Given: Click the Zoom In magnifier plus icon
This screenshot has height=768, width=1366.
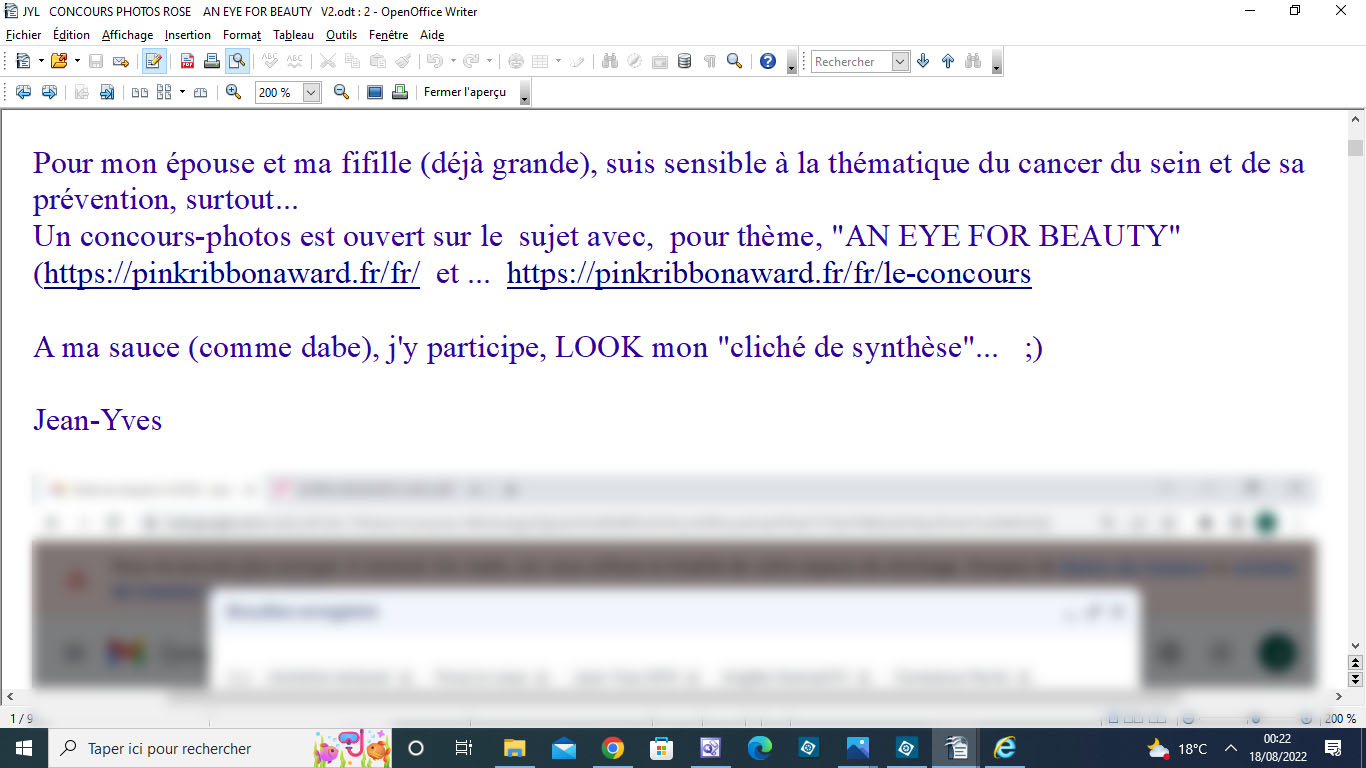Looking at the screenshot, I should [233, 92].
